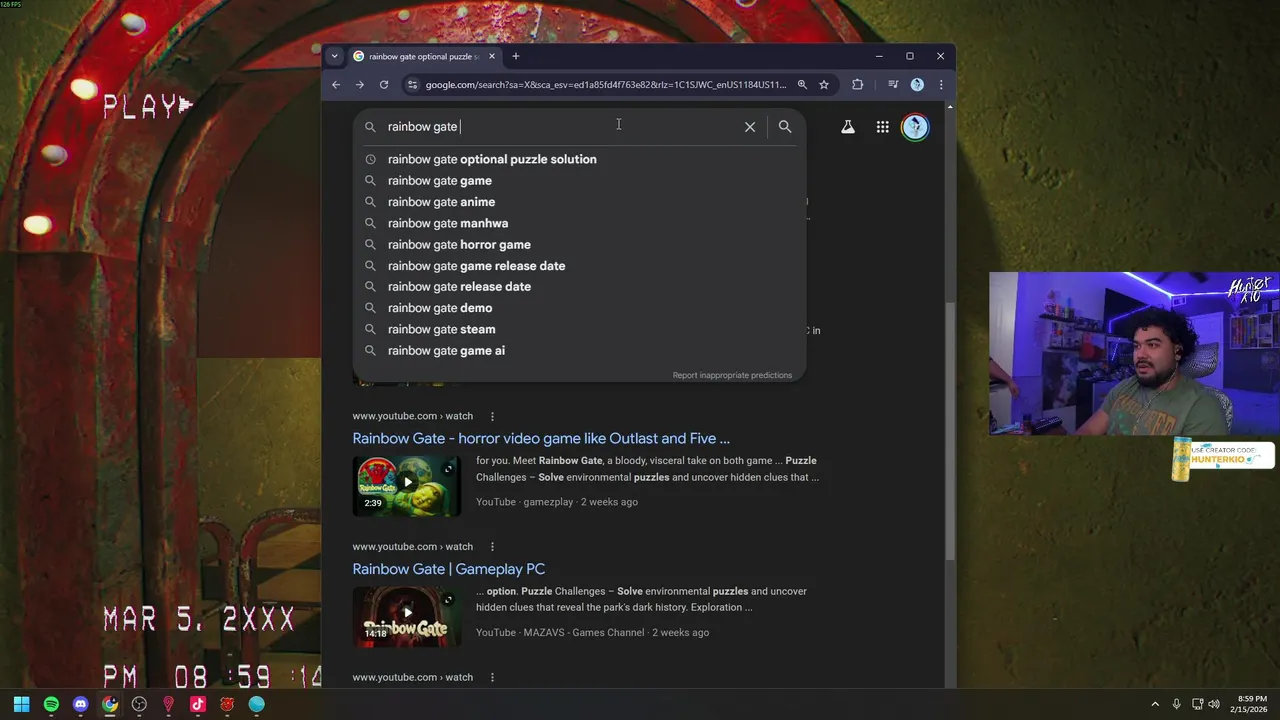View site information icon in address bar
Image resolution: width=1280 pixels, height=720 pixels.
pos(412,85)
